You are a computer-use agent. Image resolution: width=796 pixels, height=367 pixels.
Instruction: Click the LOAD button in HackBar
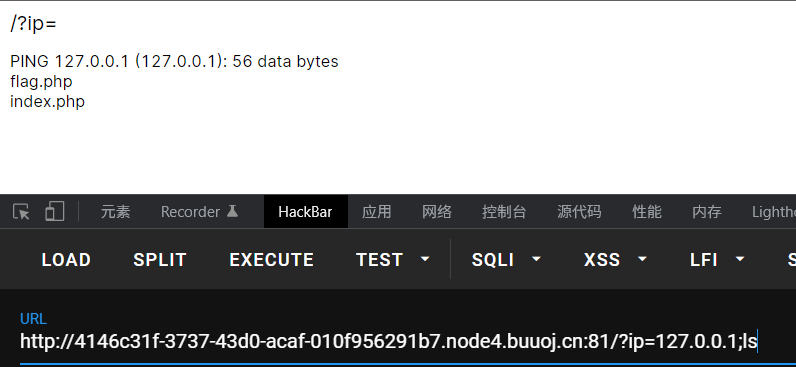pyautogui.click(x=66, y=260)
